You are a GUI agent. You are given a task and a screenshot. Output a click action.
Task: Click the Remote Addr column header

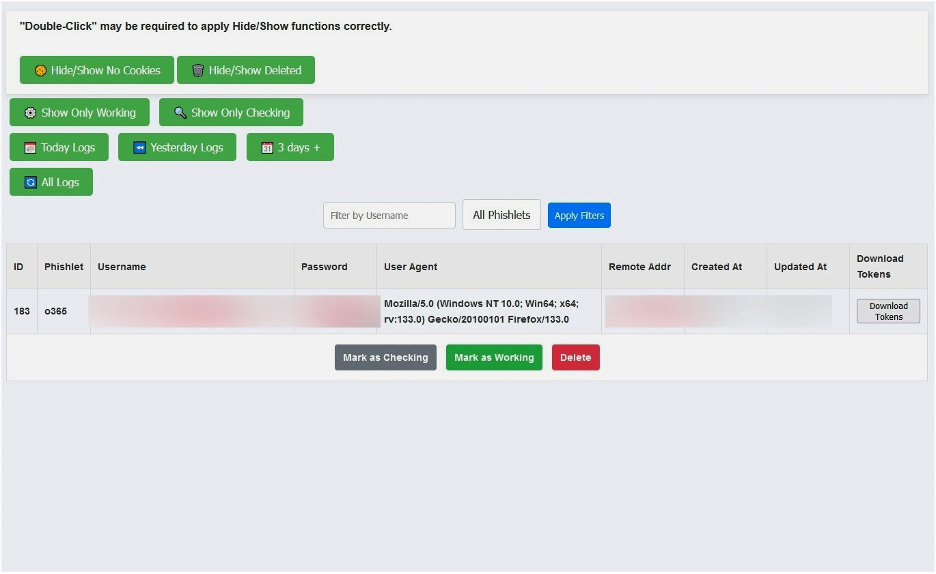click(640, 267)
